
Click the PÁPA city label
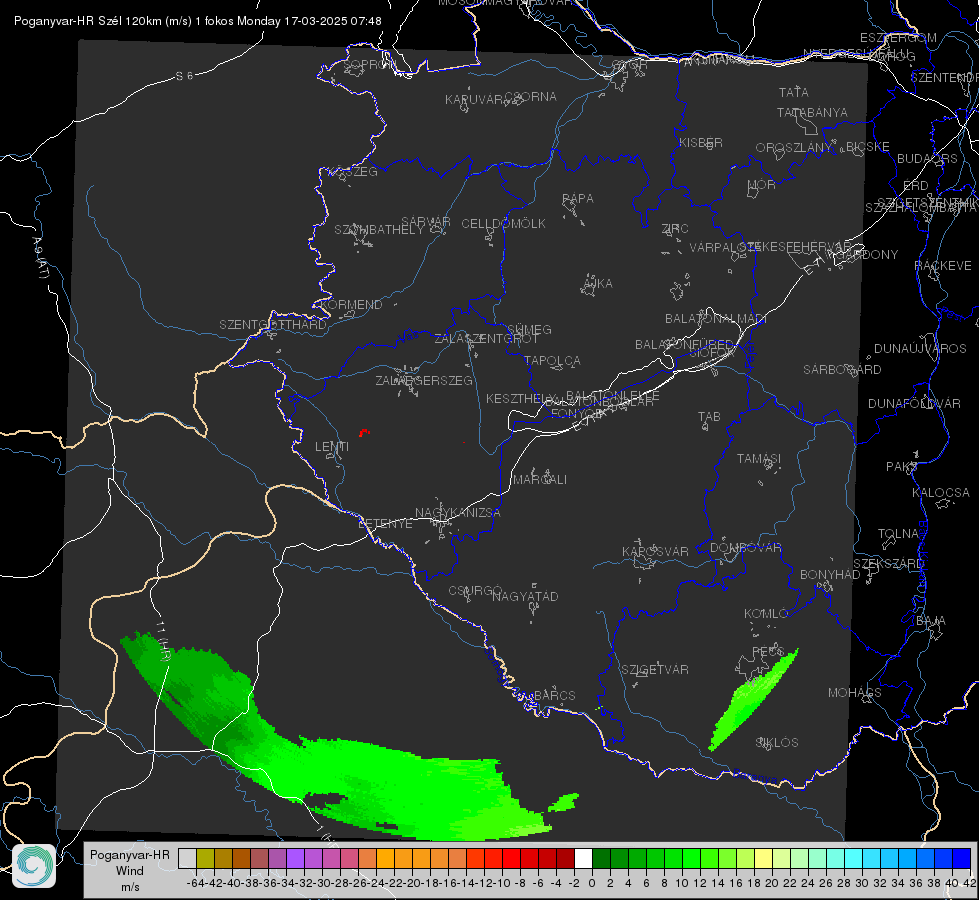578,199
